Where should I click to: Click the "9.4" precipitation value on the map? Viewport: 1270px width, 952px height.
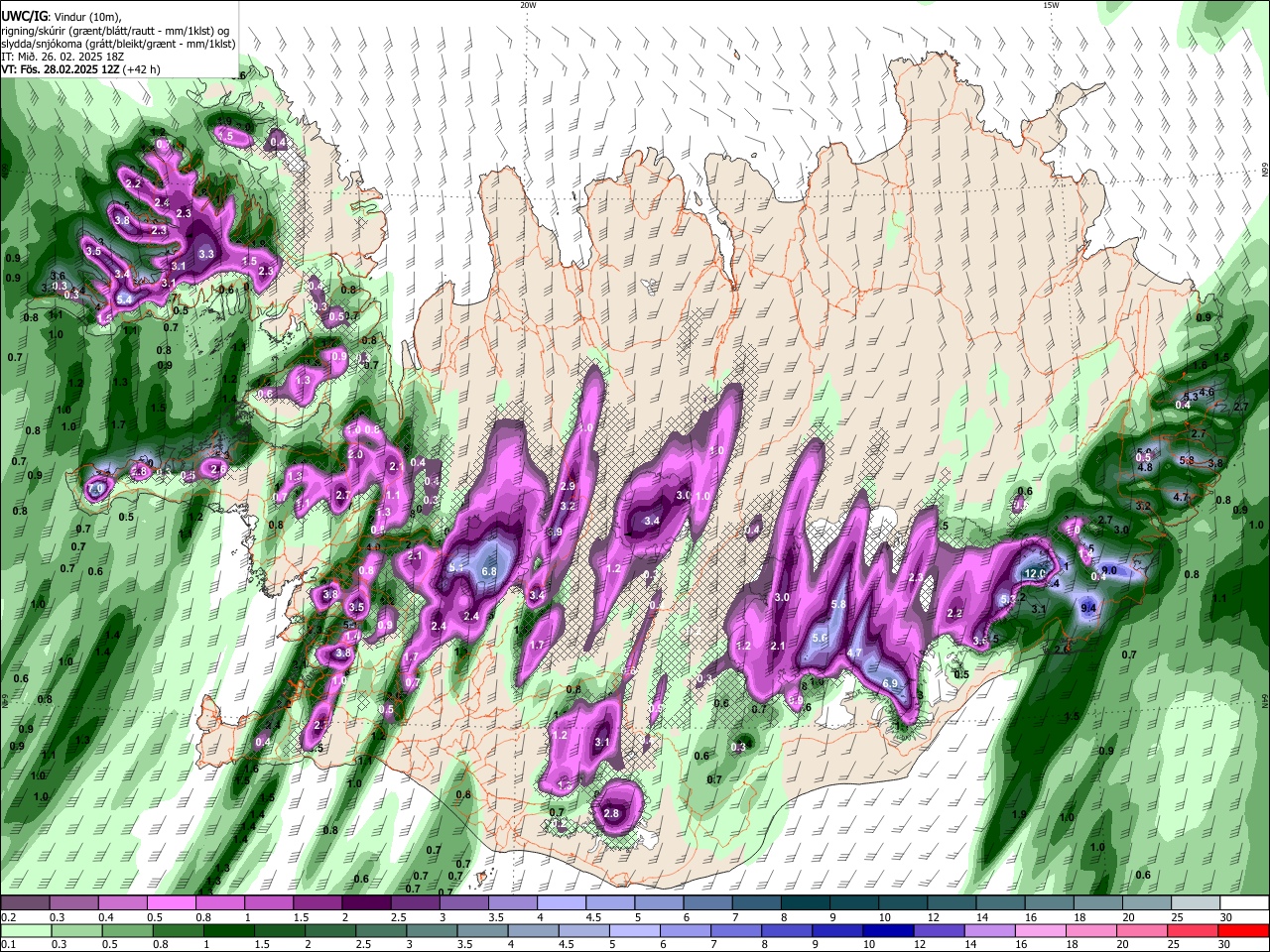tap(1088, 608)
